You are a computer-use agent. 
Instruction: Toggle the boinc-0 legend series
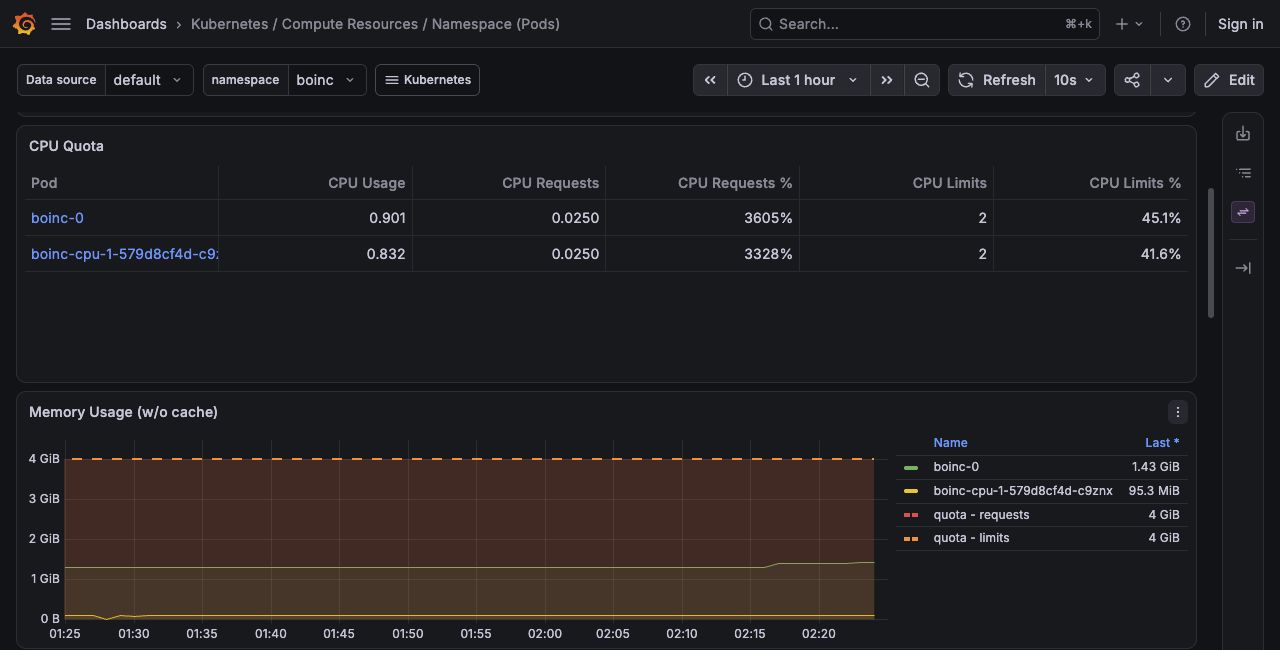956,467
